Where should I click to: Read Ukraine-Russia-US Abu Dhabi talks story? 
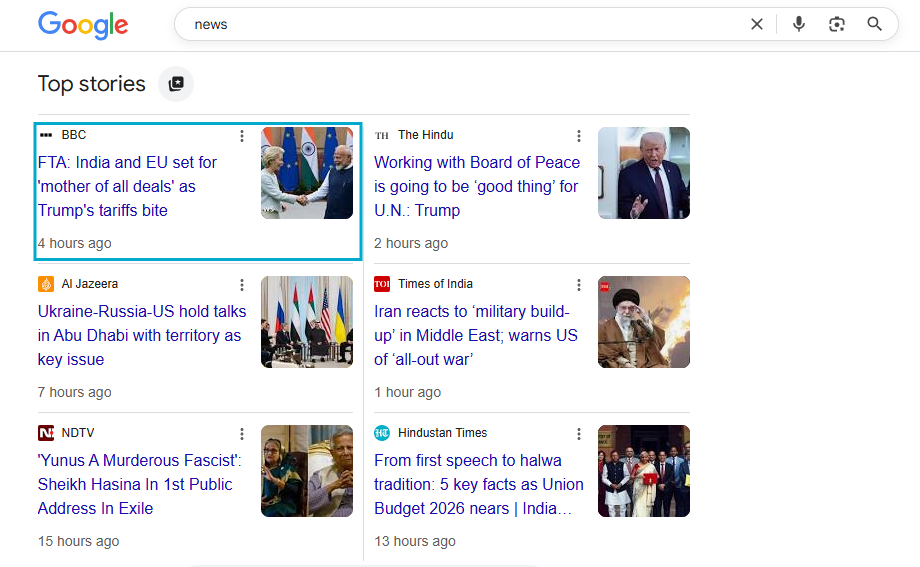point(139,335)
